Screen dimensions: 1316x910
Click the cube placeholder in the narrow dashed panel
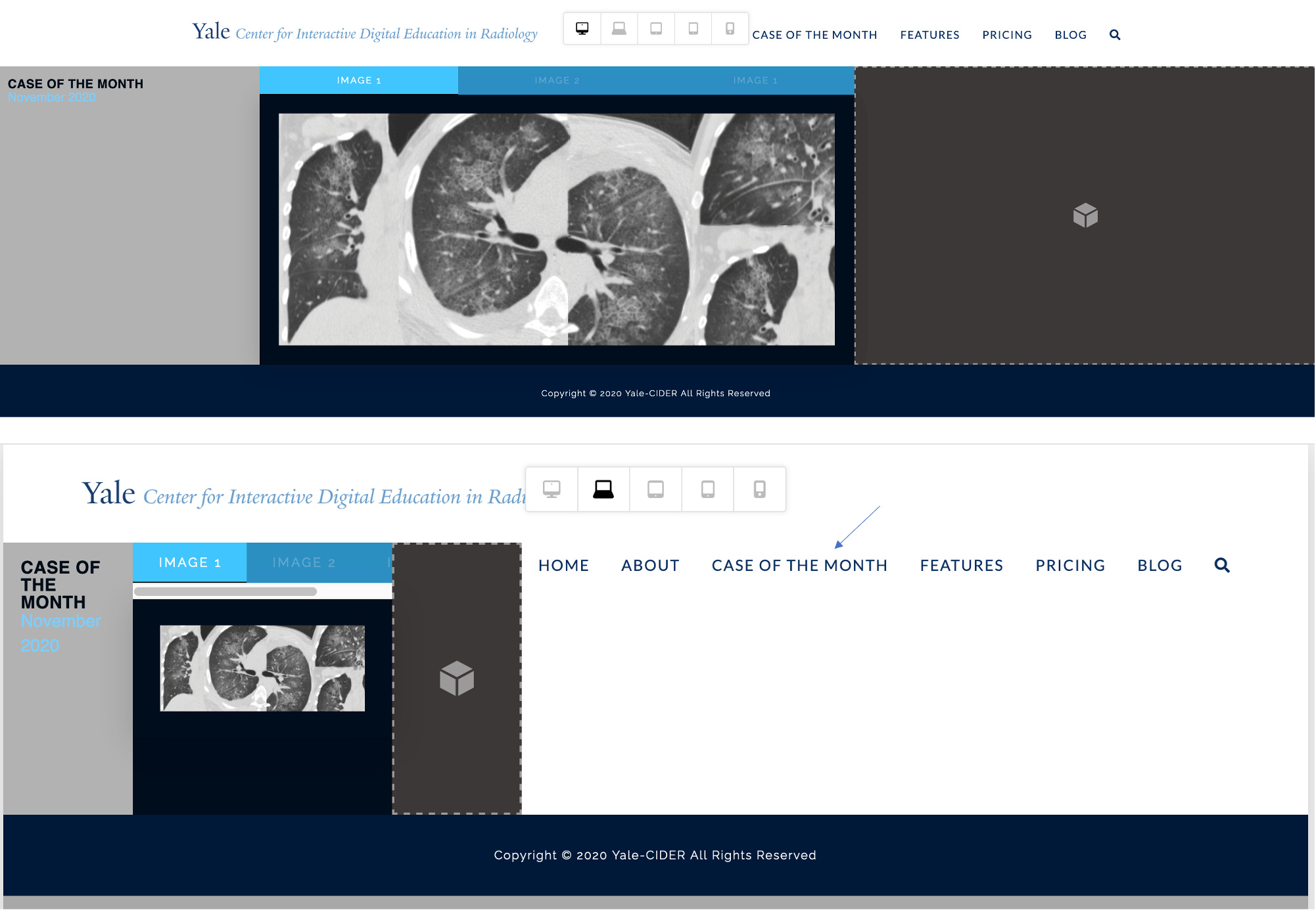tap(457, 678)
